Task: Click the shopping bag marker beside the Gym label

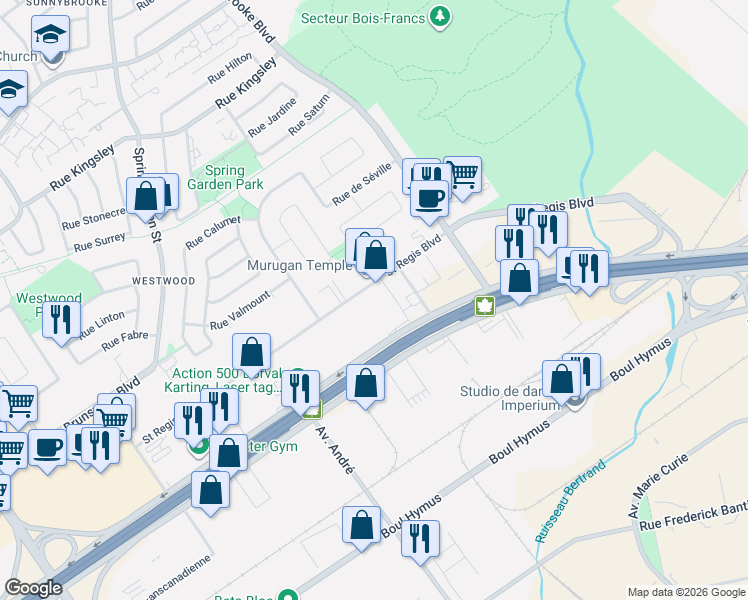Action: (229, 454)
